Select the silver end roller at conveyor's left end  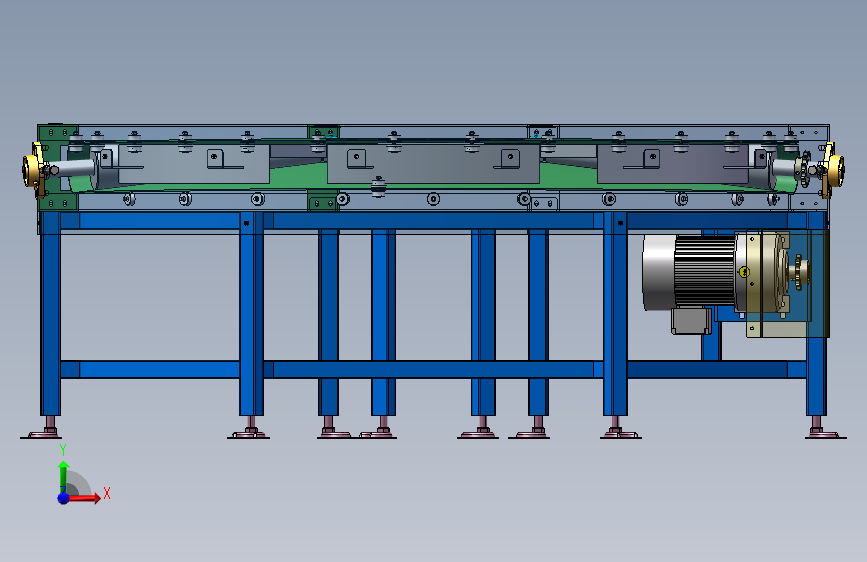click(76, 170)
